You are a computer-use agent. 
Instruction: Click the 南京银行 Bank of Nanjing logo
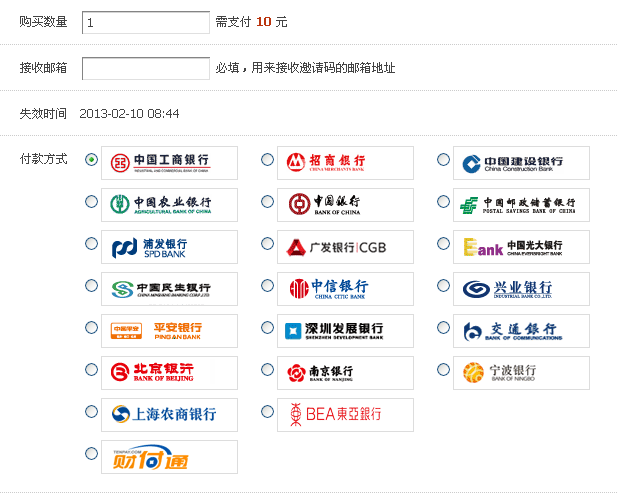point(345,373)
